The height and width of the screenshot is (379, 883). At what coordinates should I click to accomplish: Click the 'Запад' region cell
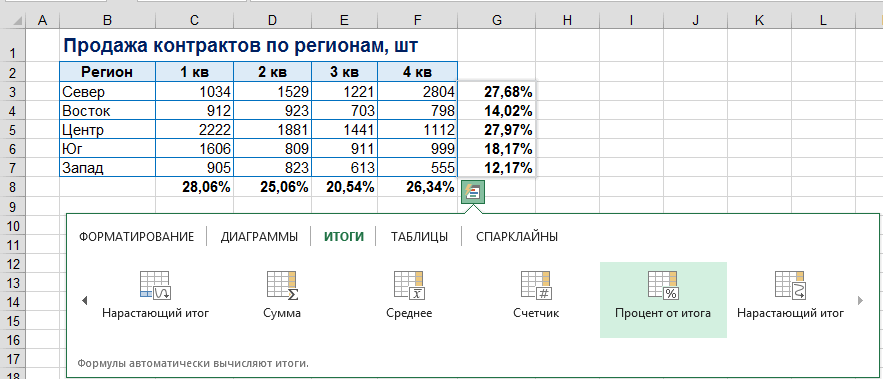click(107, 168)
